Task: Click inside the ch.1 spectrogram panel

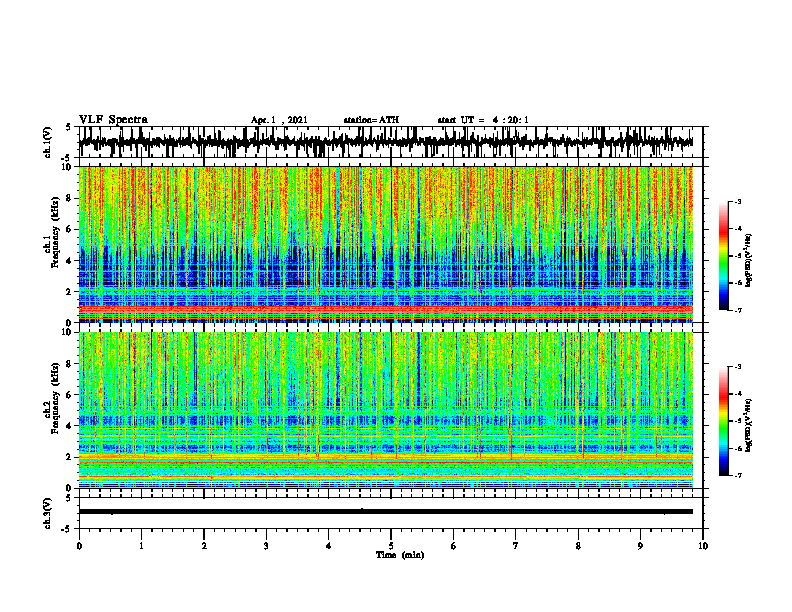Action: click(x=385, y=244)
